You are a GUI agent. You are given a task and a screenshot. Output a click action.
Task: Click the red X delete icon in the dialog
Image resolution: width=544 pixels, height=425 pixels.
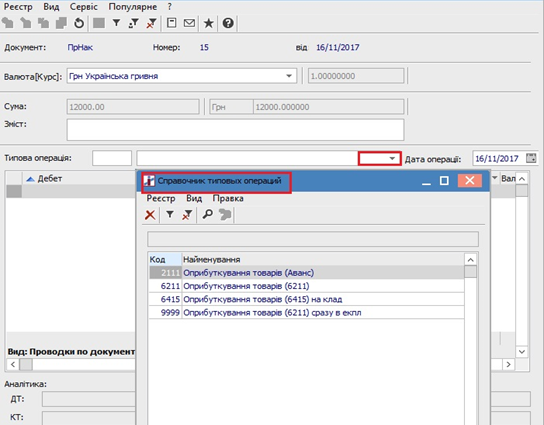click(150, 215)
